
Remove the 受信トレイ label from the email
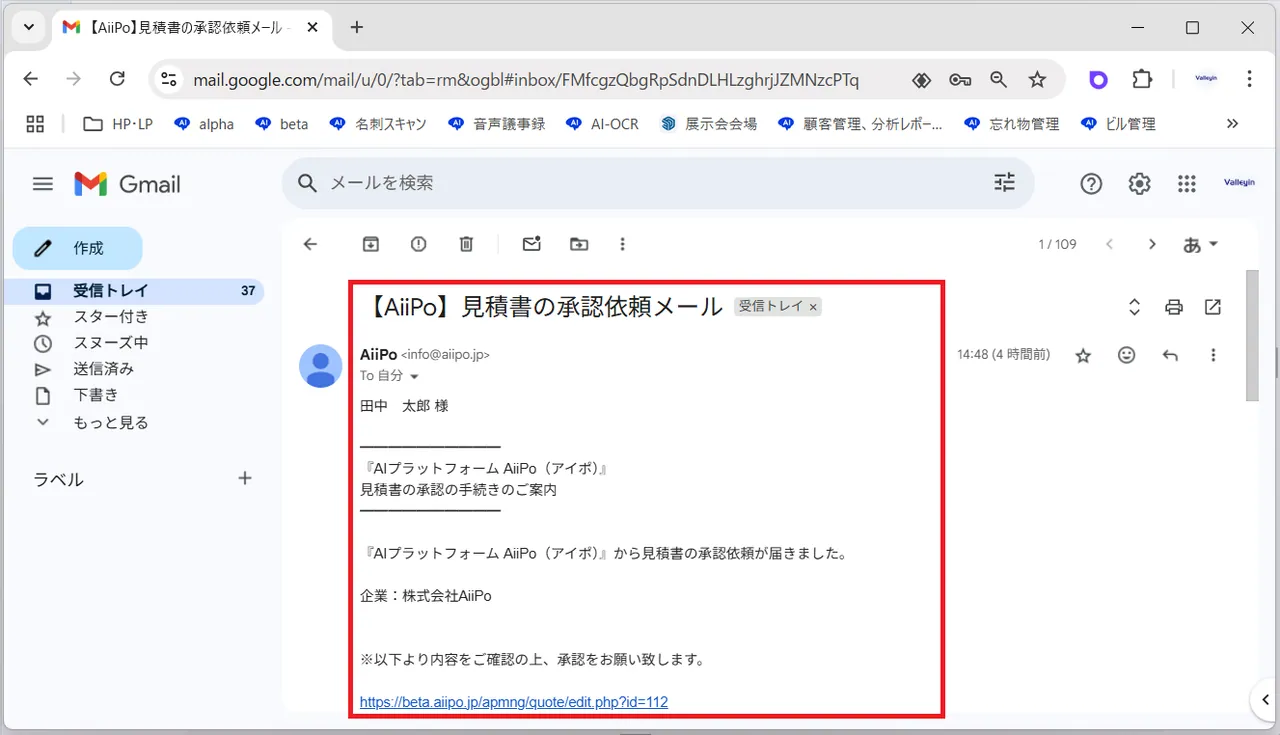pos(813,307)
